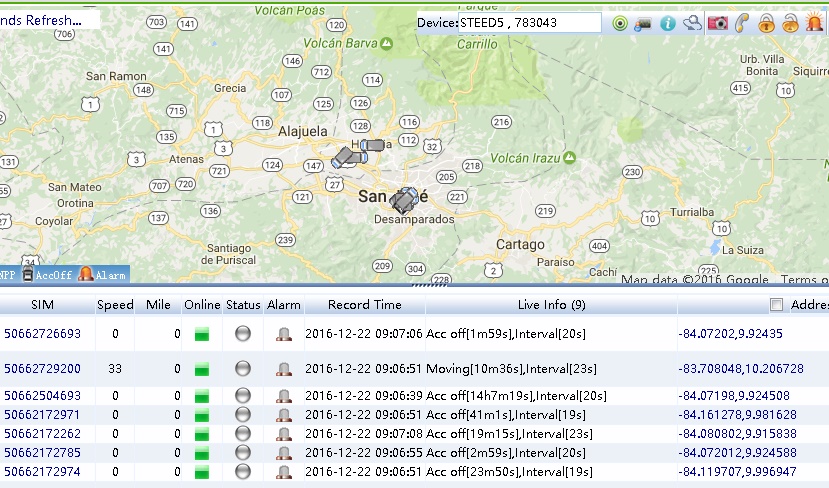Click speed value 33 cell

[115, 369]
